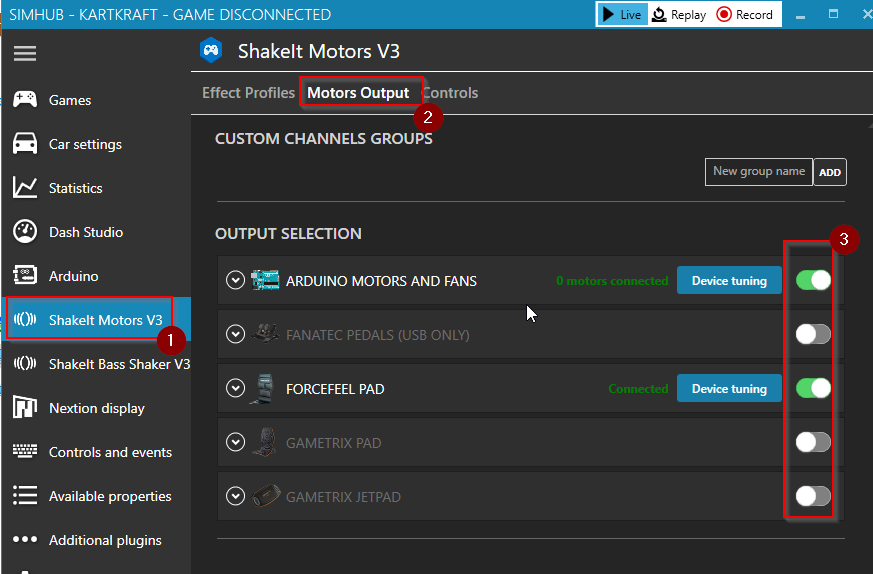
Task: Open Nextion display in the sidebar
Action: (96, 408)
